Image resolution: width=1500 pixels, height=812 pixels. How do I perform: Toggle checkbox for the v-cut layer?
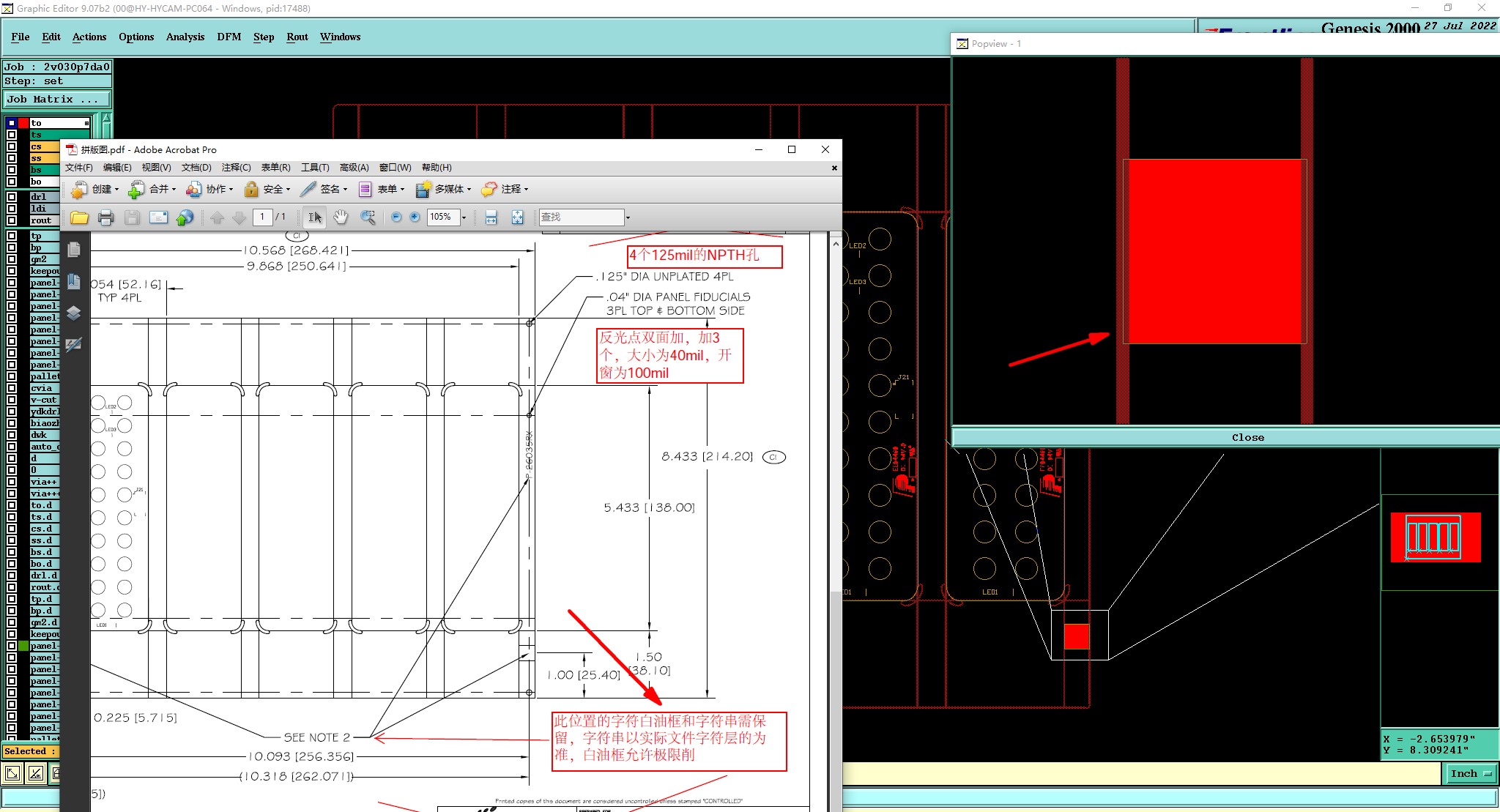click(12, 400)
